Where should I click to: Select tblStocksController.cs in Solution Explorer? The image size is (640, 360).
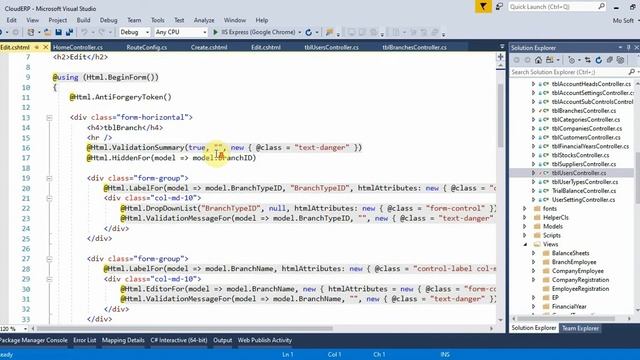[580, 155]
